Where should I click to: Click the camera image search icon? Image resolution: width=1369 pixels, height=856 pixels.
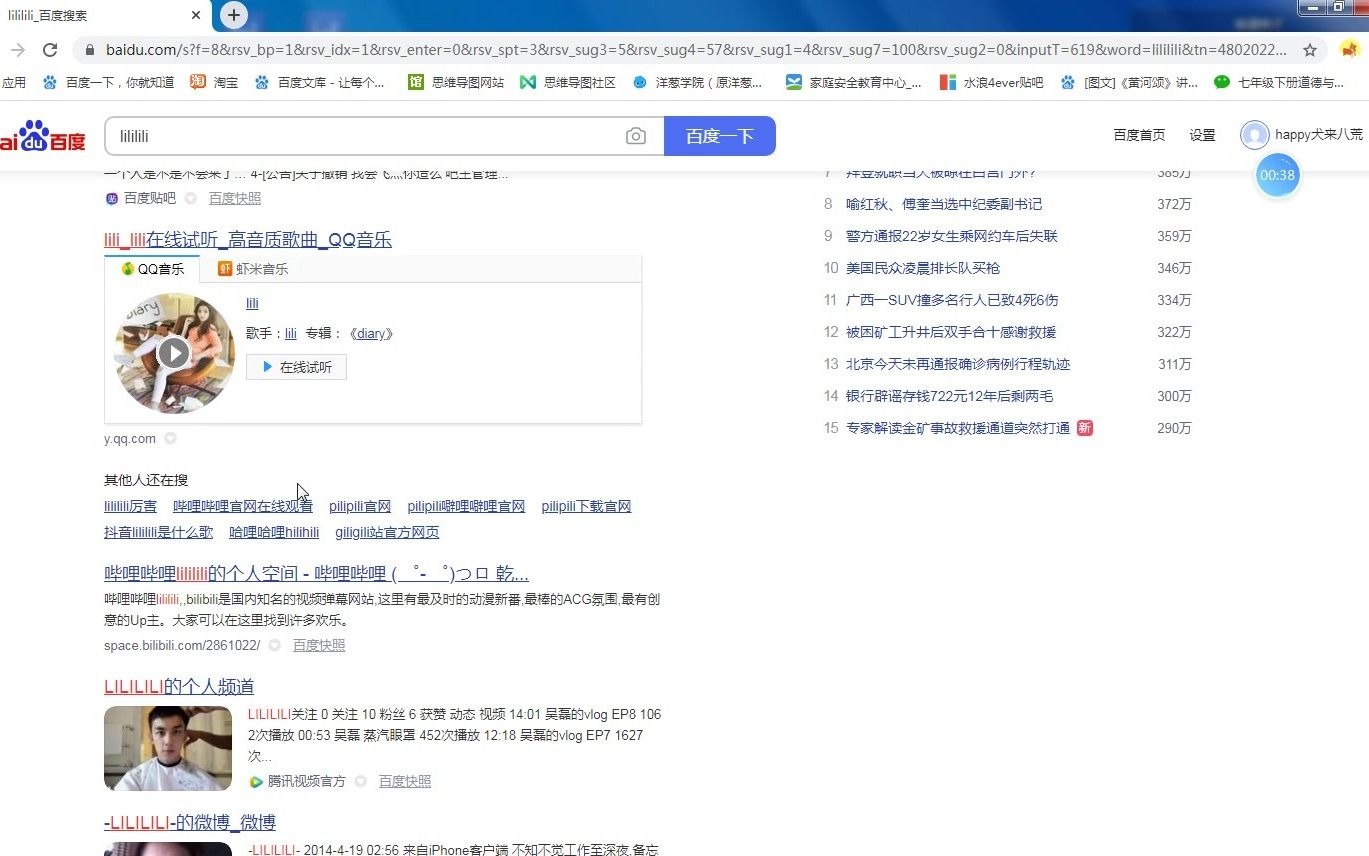[x=636, y=136]
